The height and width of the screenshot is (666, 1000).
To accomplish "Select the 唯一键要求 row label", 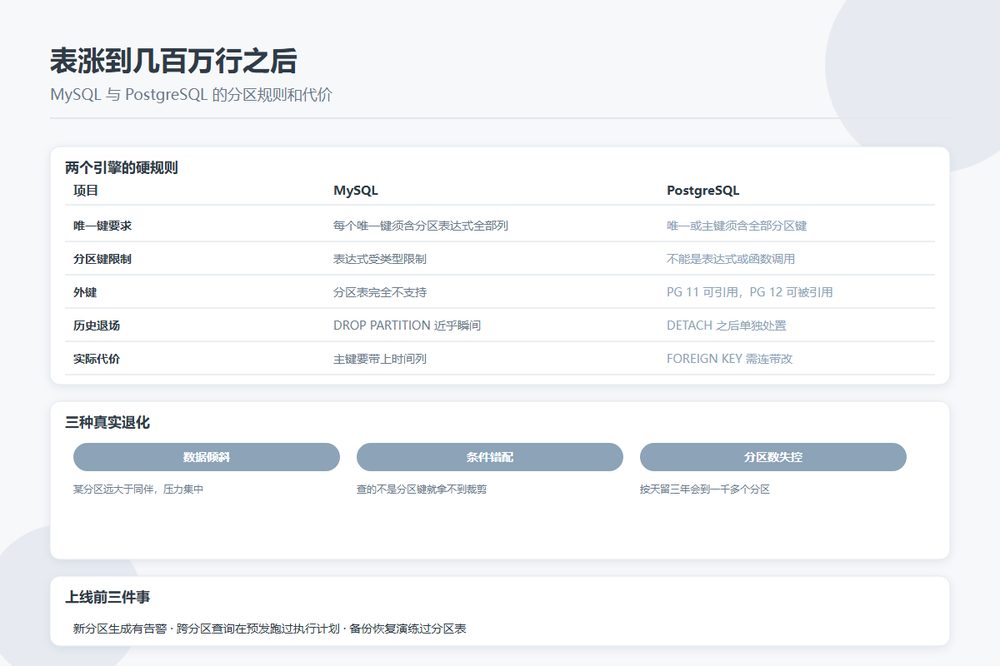I will pos(103,225).
